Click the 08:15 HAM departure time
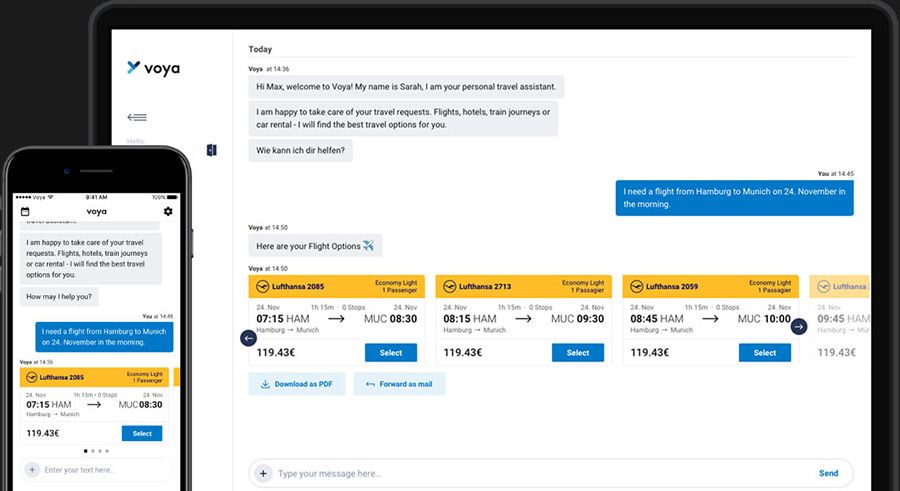 (470, 319)
